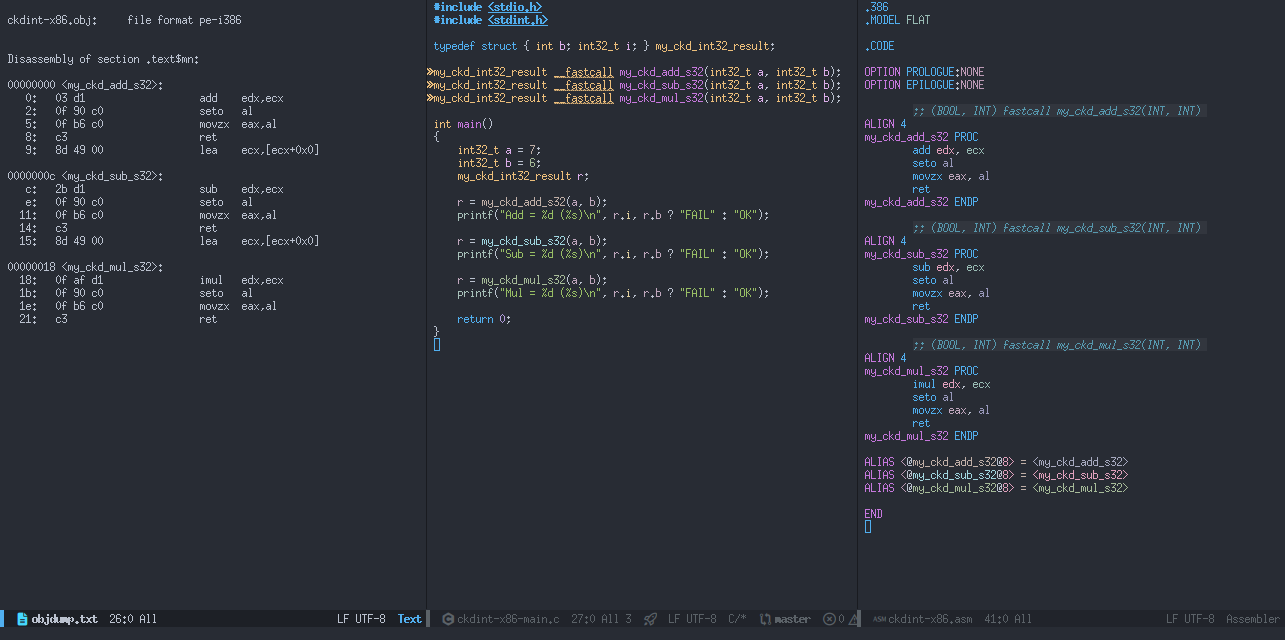Click the "int main()" line
This screenshot has height=640, width=1285.
pyautogui.click(x=463, y=124)
